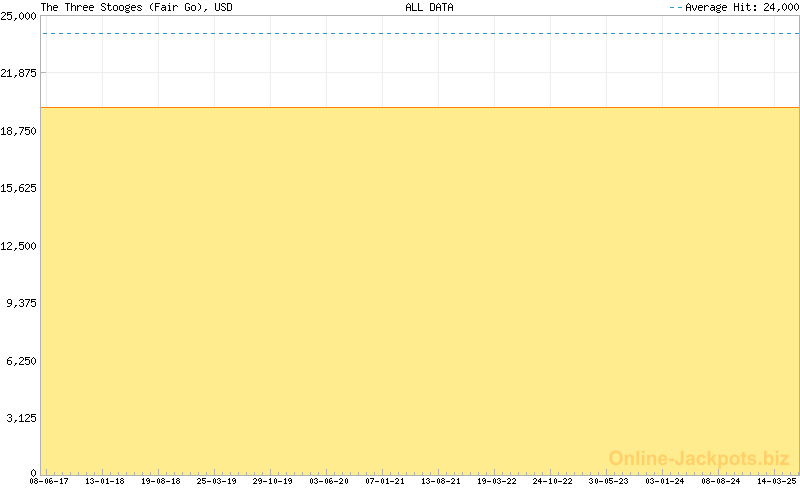800x490 pixels.
Task: Click the 6,250 y-axis value
Action: 22,361
